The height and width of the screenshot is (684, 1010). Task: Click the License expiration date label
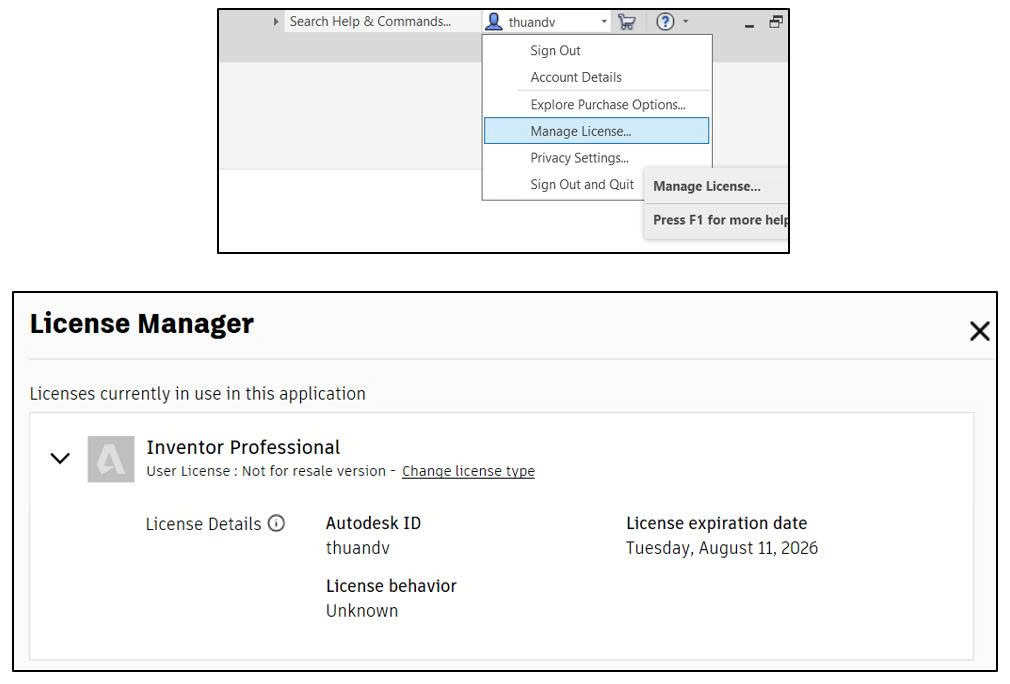click(x=716, y=523)
